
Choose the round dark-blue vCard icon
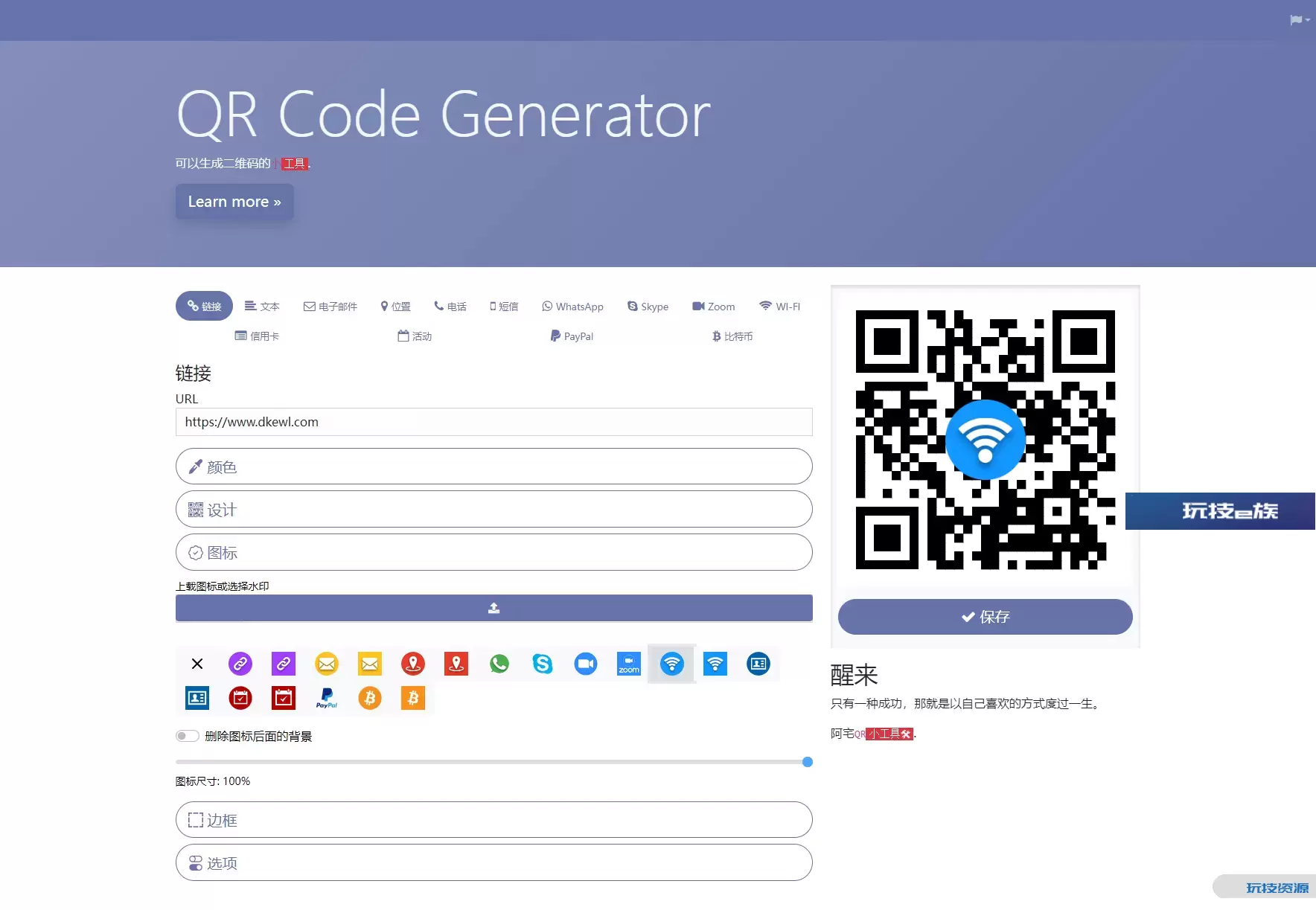[758, 664]
